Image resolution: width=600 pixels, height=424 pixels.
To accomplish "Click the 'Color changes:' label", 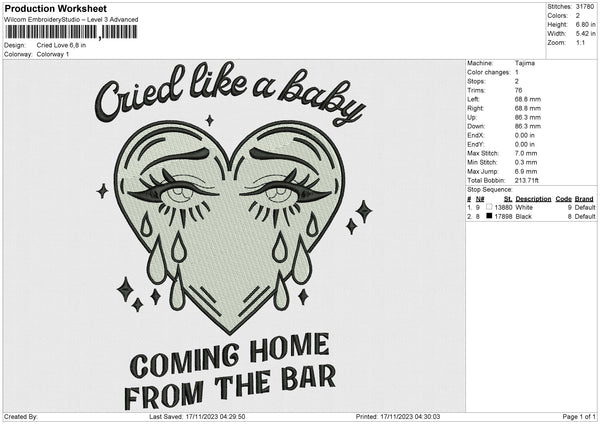I will pyautogui.click(x=489, y=72).
